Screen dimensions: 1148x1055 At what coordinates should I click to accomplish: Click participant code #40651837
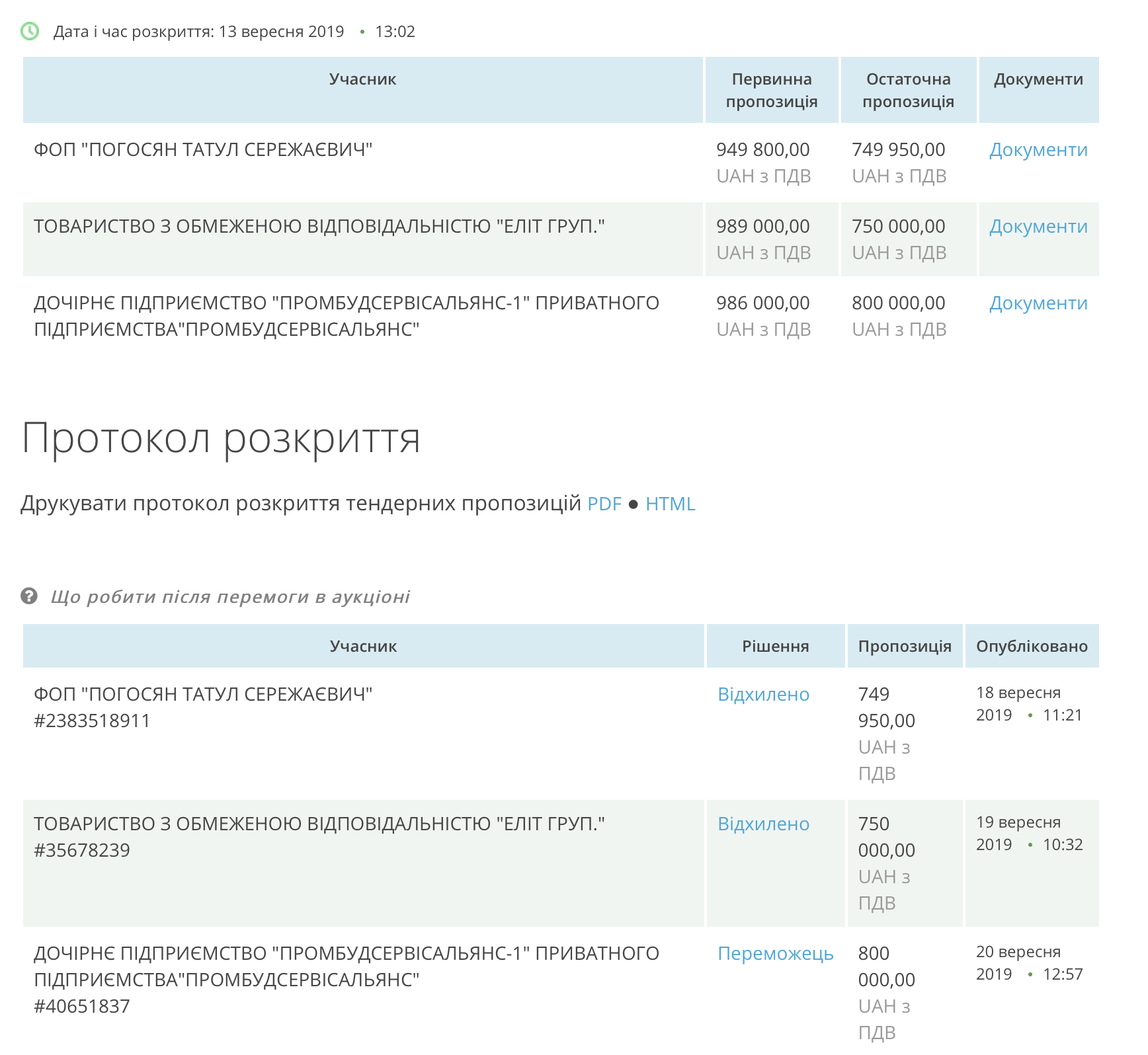82,1007
